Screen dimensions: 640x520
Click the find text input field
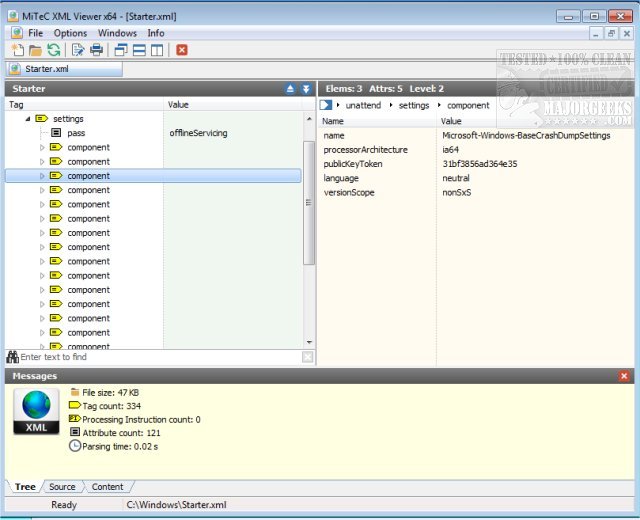tap(160, 357)
